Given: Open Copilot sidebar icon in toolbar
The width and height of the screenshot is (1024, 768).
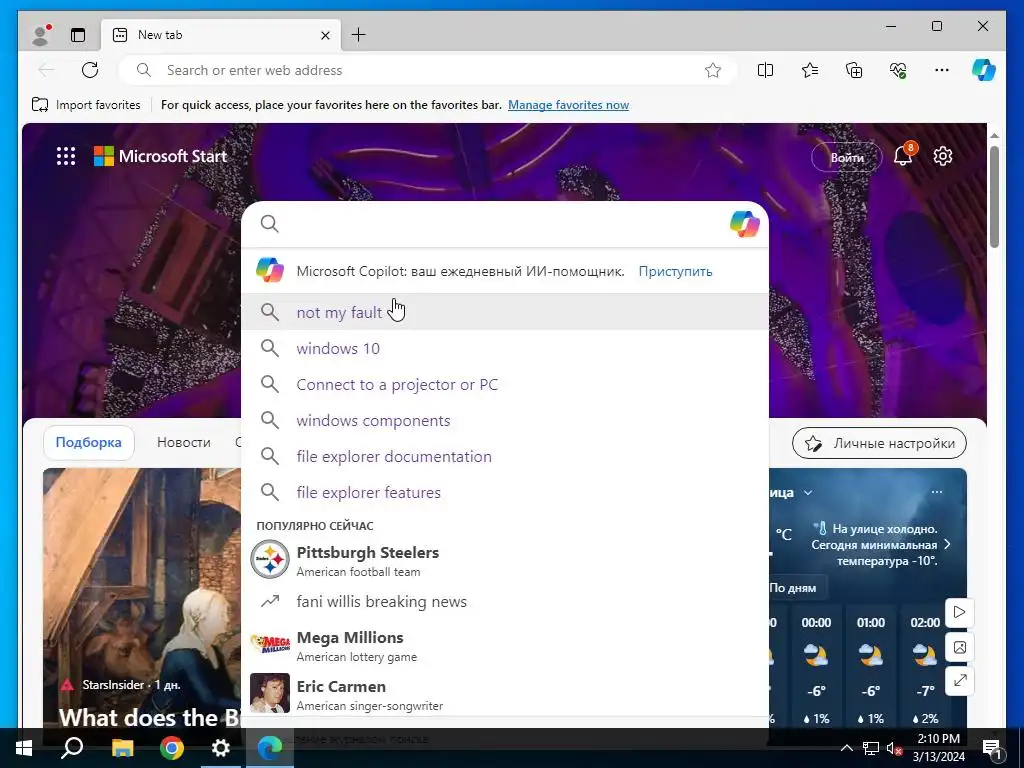Looking at the screenshot, I should (x=984, y=70).
